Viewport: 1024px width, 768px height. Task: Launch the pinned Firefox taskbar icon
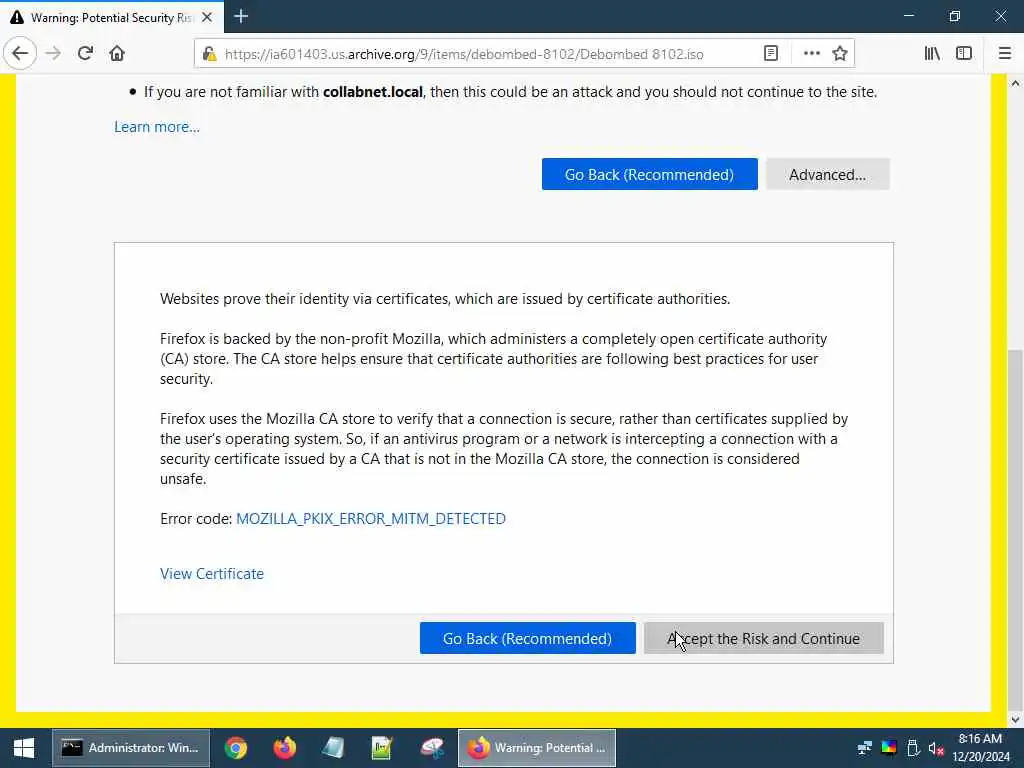tap(284, 748)
